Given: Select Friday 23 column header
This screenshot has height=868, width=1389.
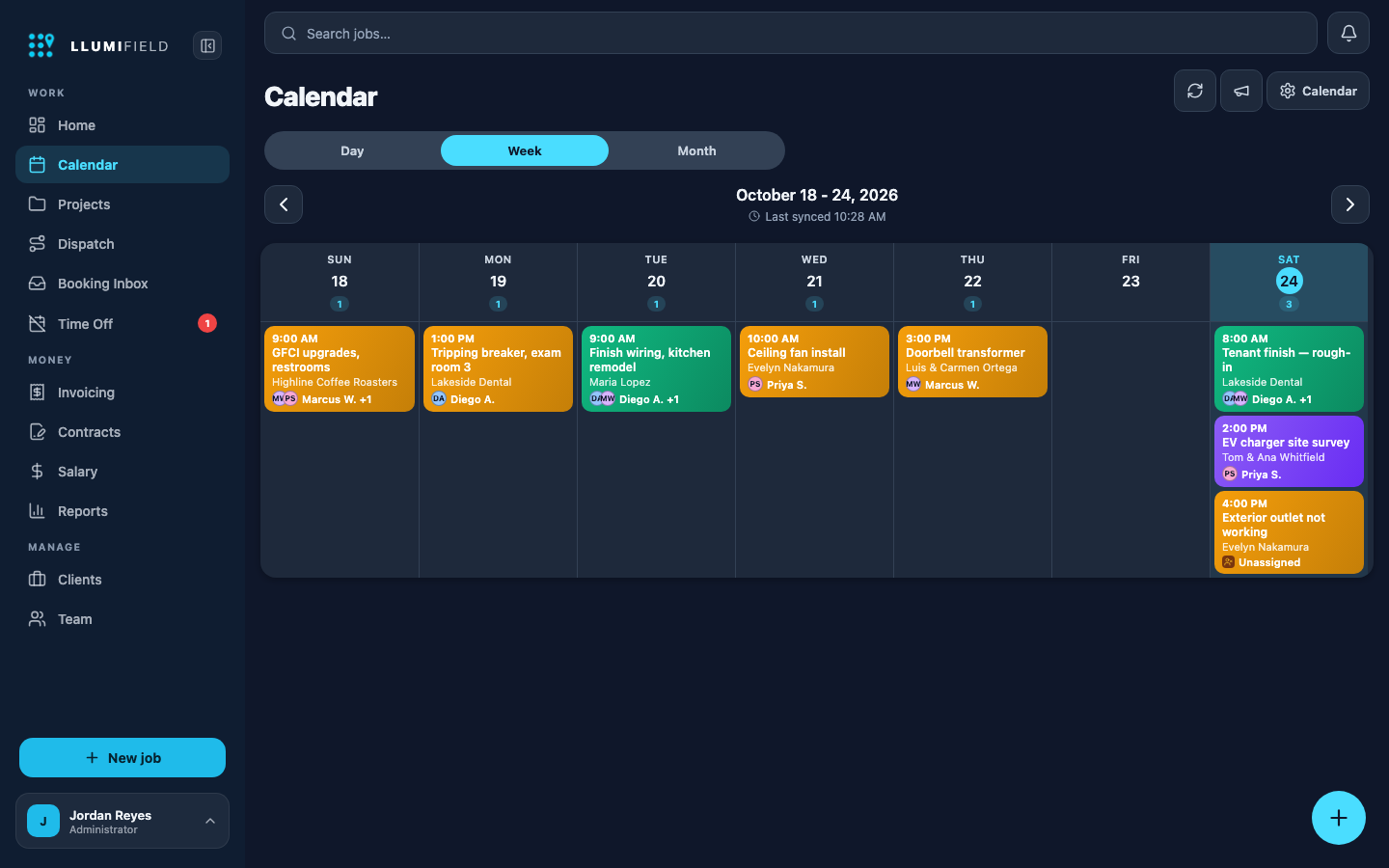Looking at the screenshot, I should point(1130,282).
